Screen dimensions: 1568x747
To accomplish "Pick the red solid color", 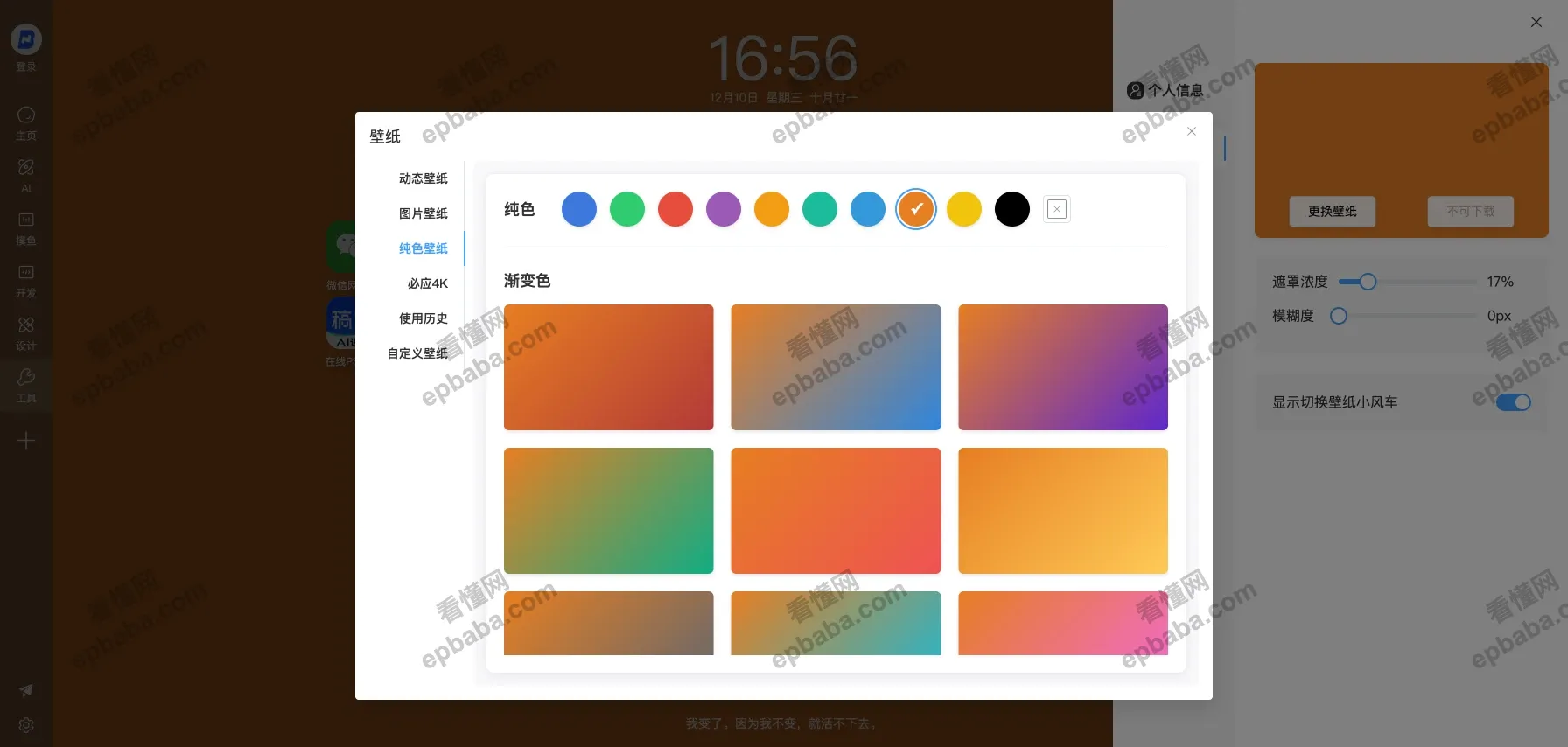I will 675,209.
